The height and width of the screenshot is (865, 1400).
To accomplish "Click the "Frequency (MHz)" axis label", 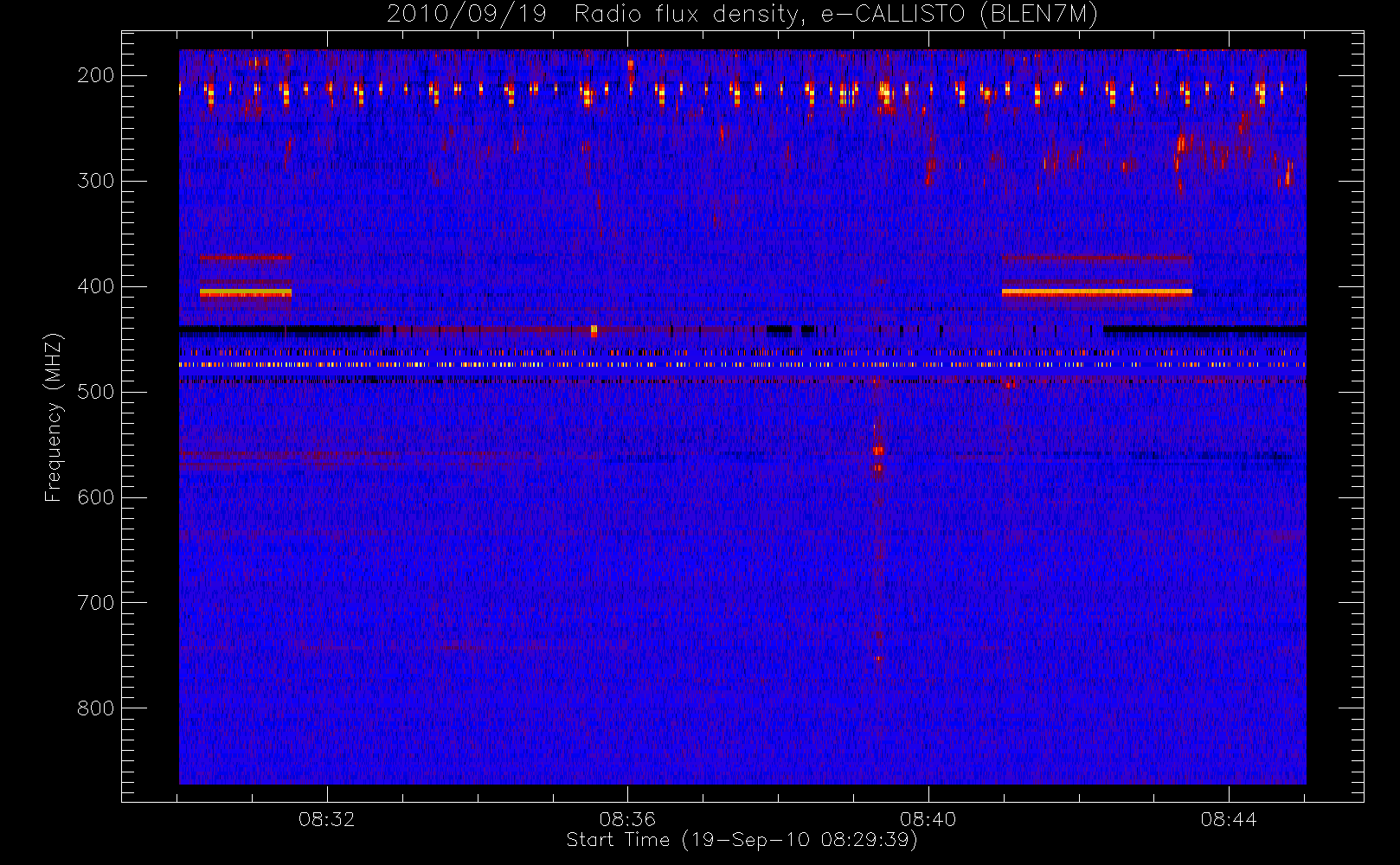I will click(54, 417).
